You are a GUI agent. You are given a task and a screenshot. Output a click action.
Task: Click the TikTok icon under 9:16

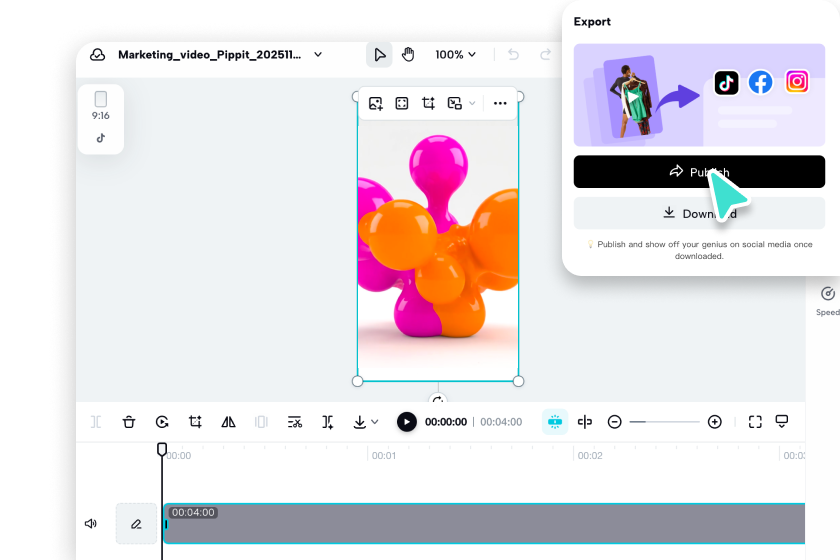point(101,138)
